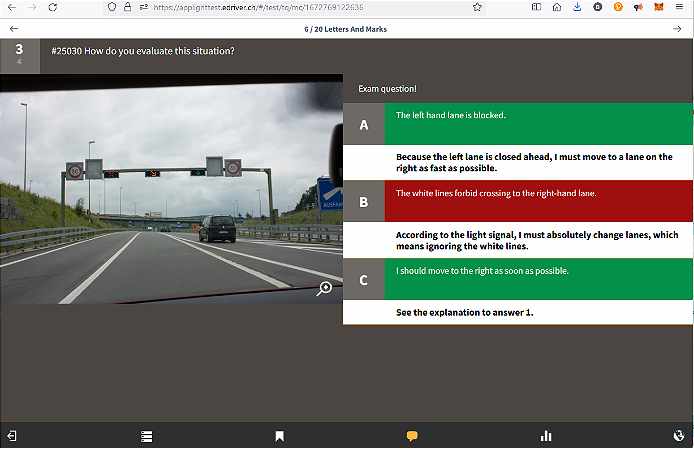This screenshot has height=449, width=694.
Task: Click the question text #25030
Action: [x=143, y=51]
